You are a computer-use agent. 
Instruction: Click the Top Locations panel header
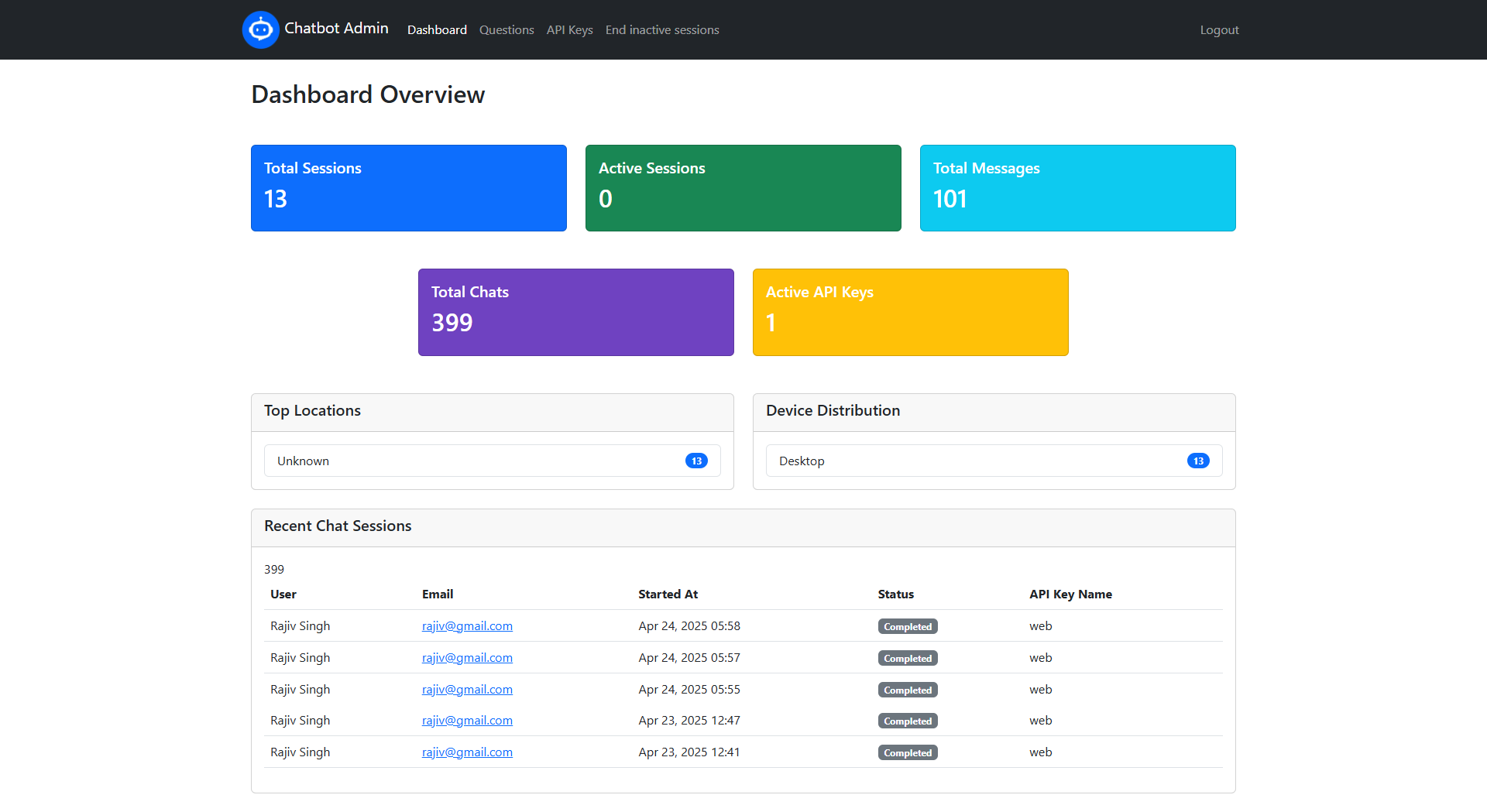pos(493,412)
